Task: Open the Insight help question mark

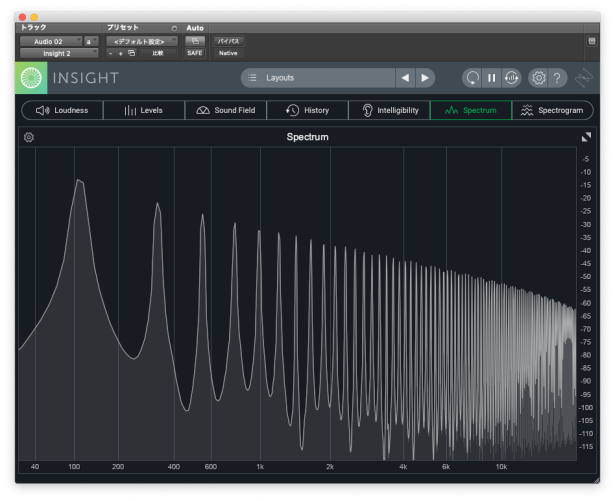Action: pyautogui.click(x=557, y=78)
